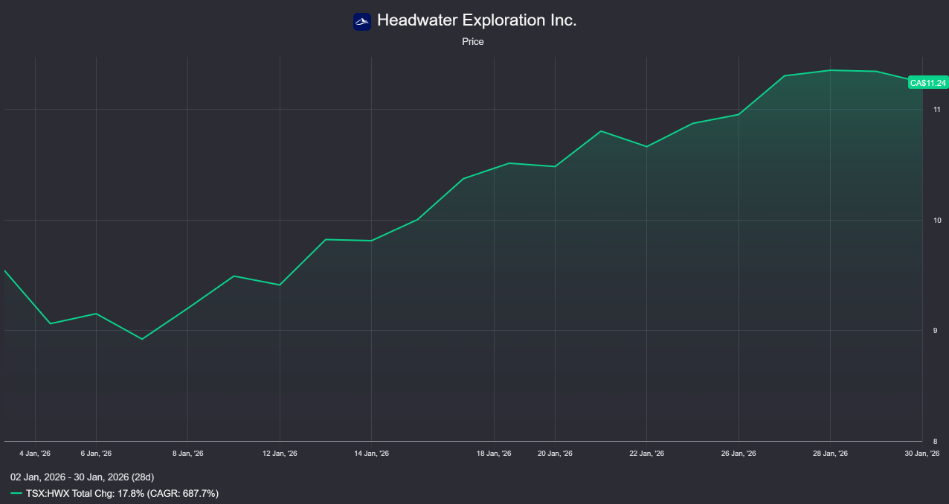The width and height of the screenshot is (949, 504).
Task: Click the 28 Jan, '26 axis label
Action: pos(830,453)
